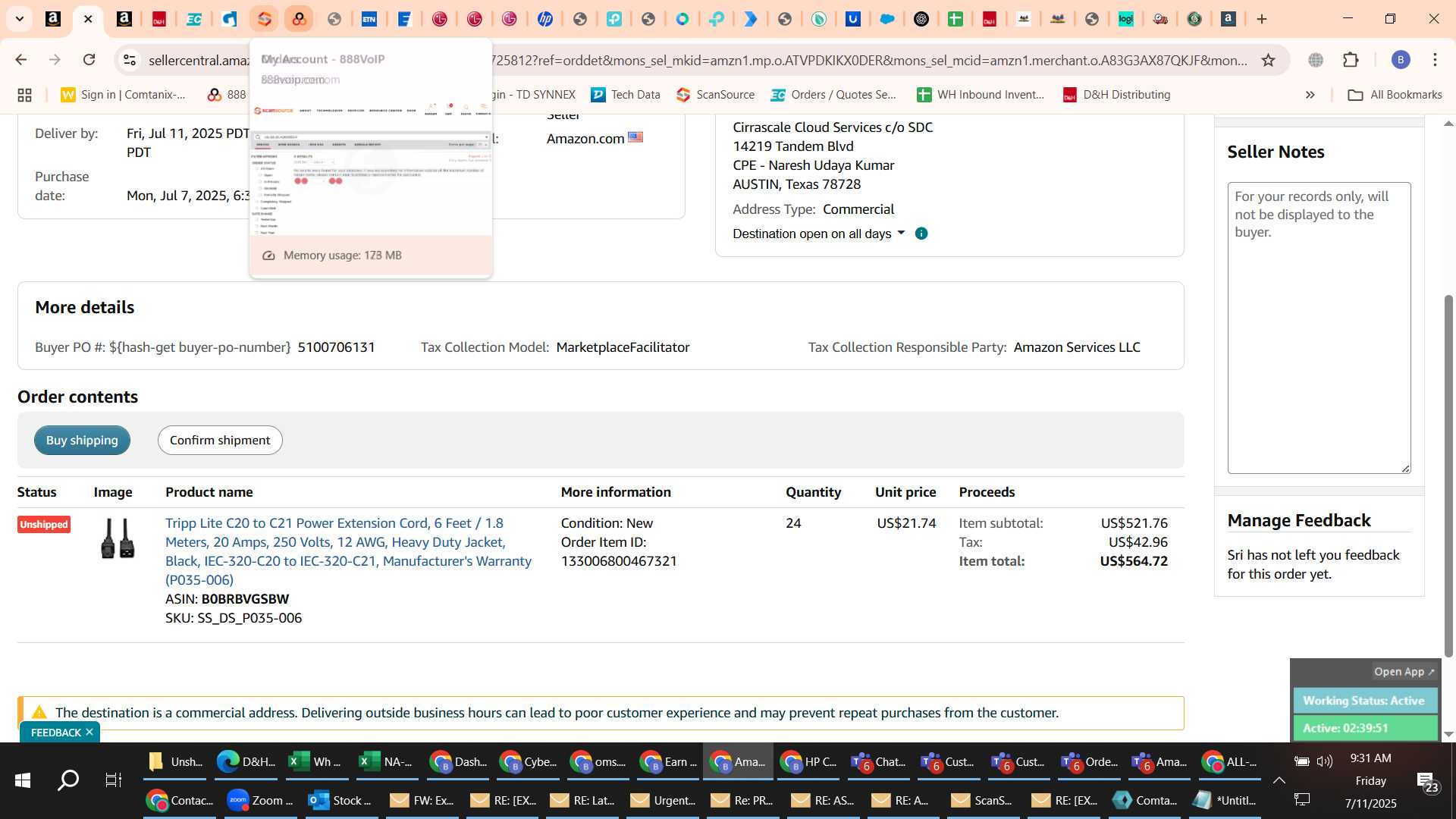Show hidden system tray icons
Image resolution: width=1456 pixels, height=819 pixels.
1279,780
